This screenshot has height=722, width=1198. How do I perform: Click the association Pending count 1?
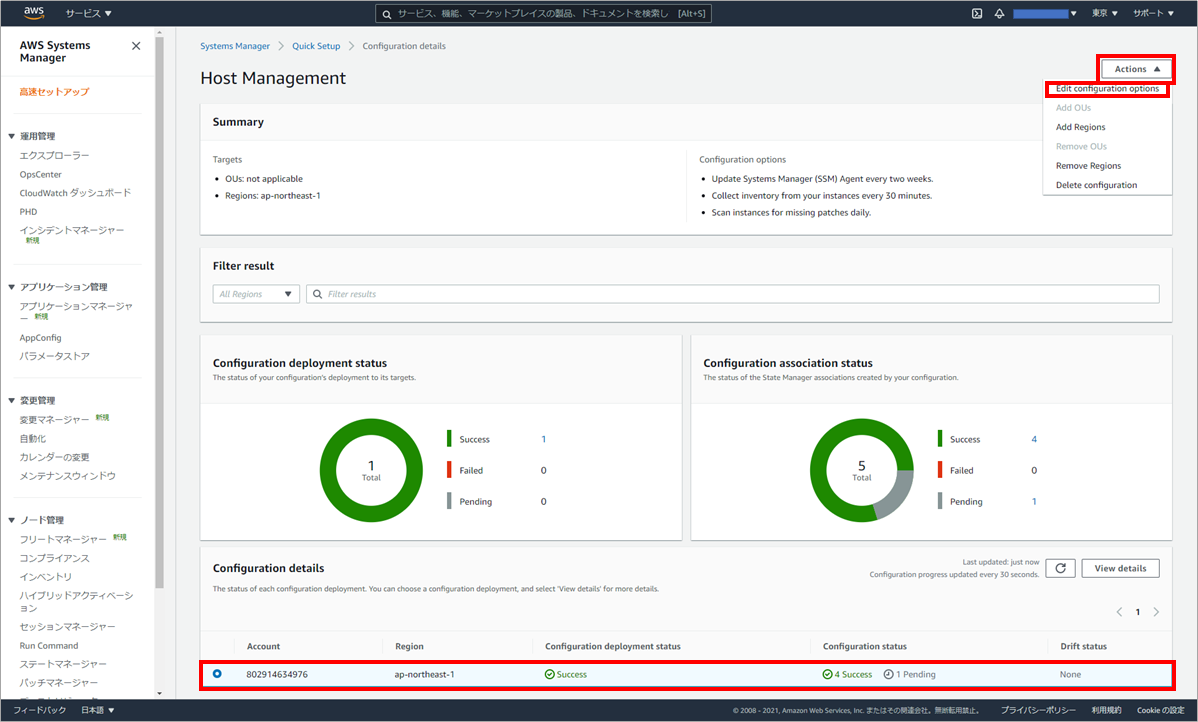1034,502
